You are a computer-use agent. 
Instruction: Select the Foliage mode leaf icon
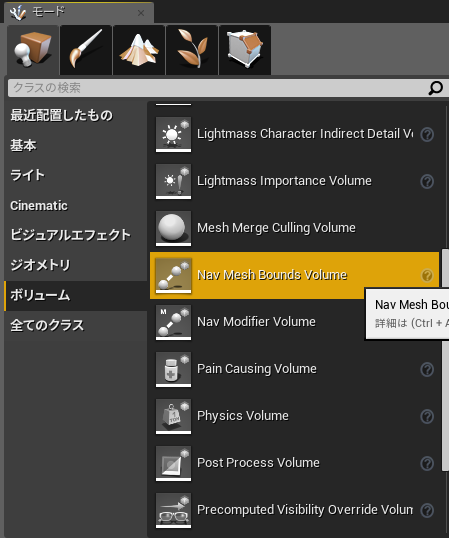point(192,50)
